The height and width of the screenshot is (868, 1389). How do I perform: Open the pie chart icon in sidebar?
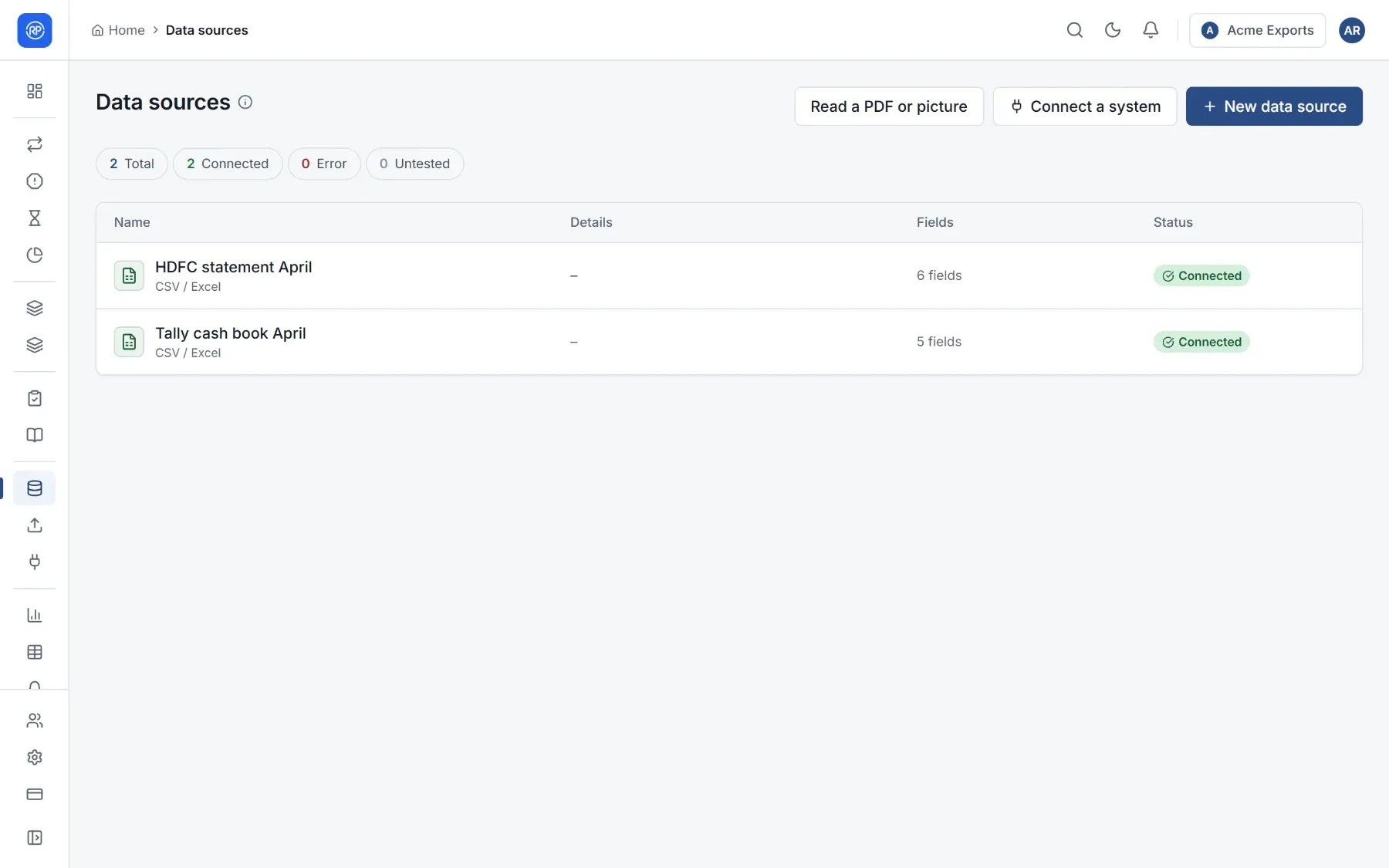pyautogui.click(x=35, y=255)
